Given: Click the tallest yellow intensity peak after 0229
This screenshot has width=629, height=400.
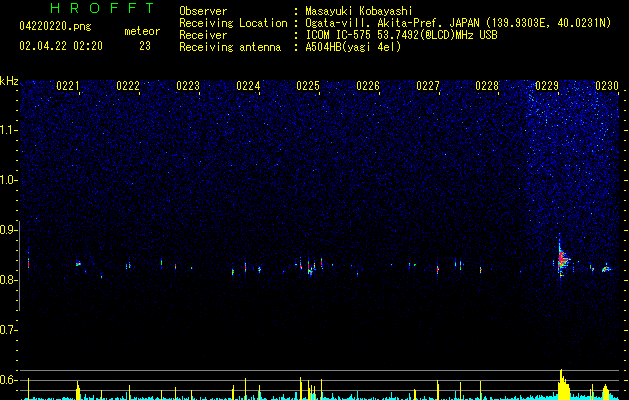Looking at the screenshot, I should [562, 384].
